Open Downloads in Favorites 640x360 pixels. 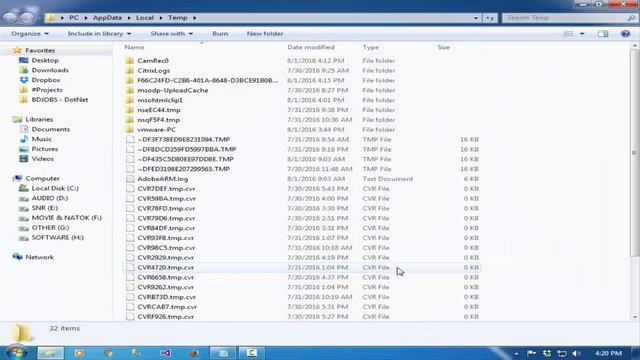pyautogui.click(x=50, y=70)
